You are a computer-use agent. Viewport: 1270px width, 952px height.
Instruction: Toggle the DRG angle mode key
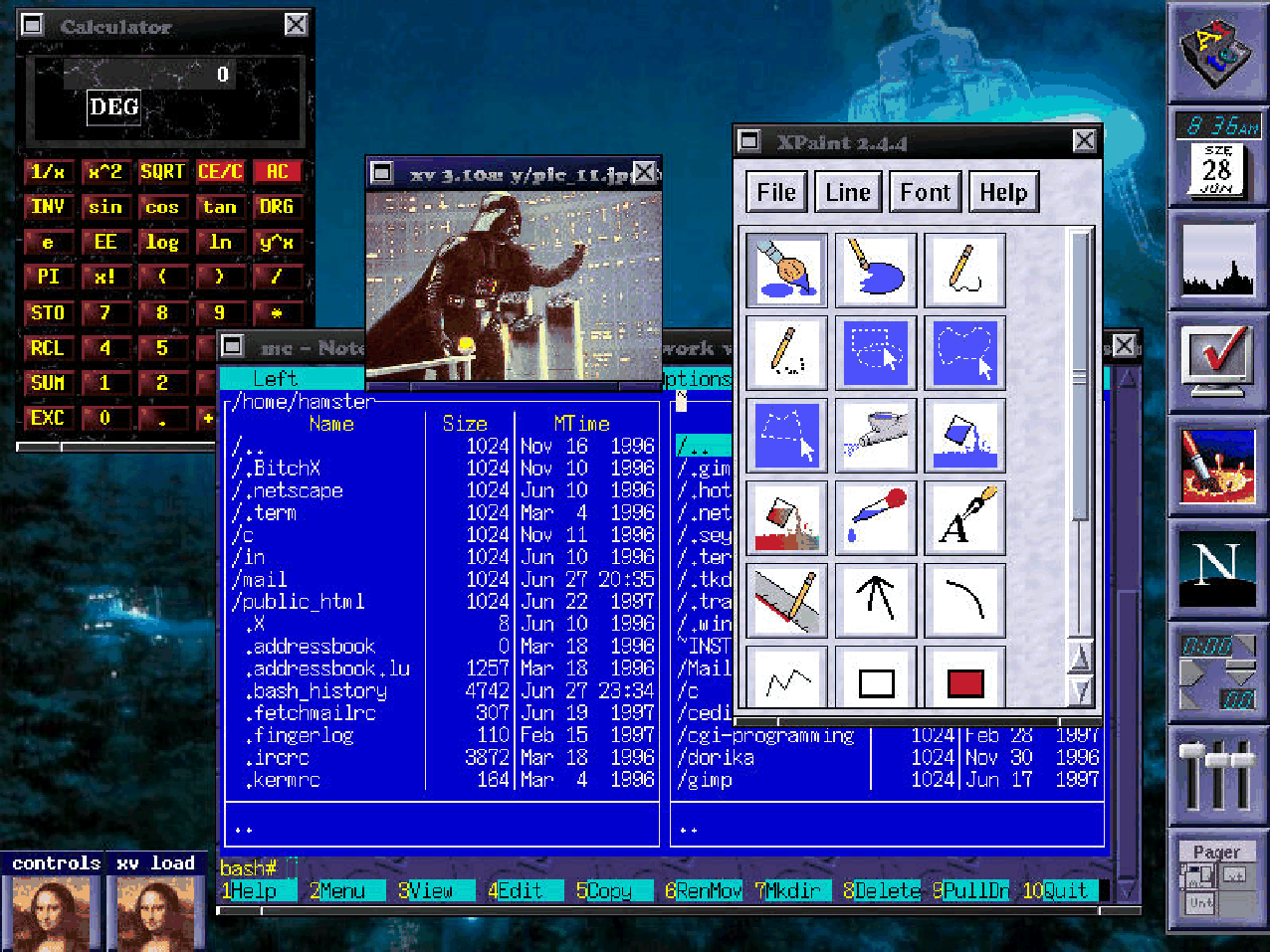click(277, 207)
